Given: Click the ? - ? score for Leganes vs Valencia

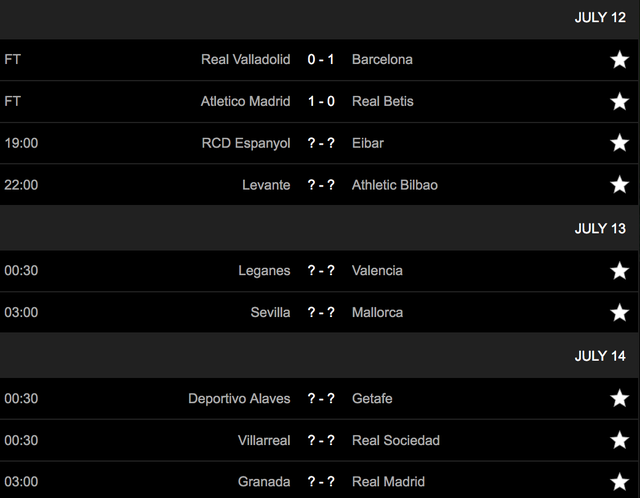Looking at the screenshot, I should point(321,270).
